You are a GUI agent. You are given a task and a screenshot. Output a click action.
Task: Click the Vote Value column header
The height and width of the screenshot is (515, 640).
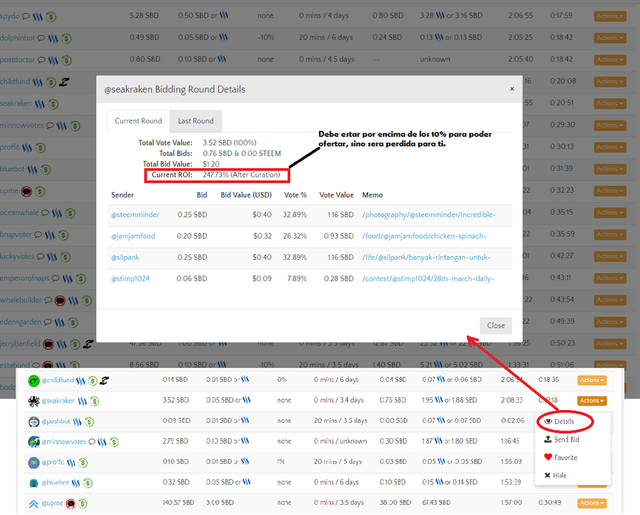pos(336,195)
